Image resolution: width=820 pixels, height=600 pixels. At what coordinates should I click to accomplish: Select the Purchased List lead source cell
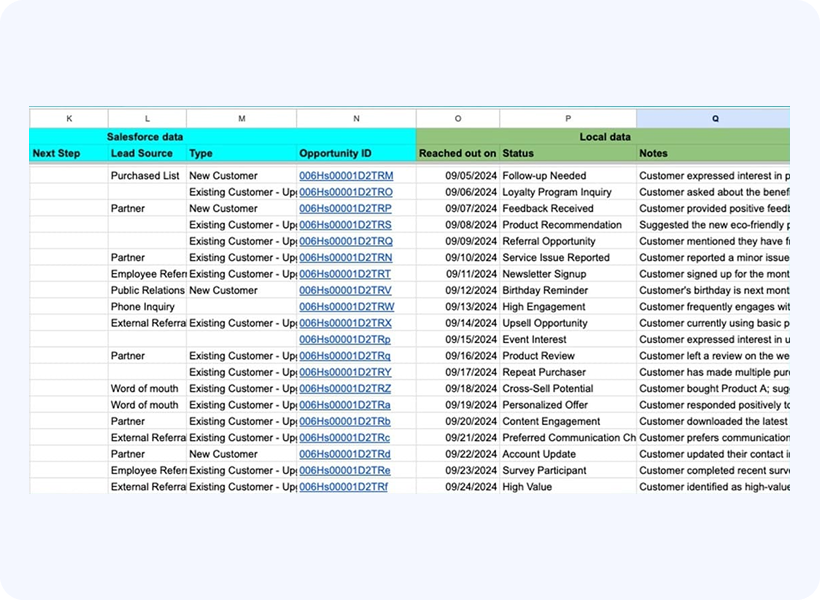(x=146, y=176)
